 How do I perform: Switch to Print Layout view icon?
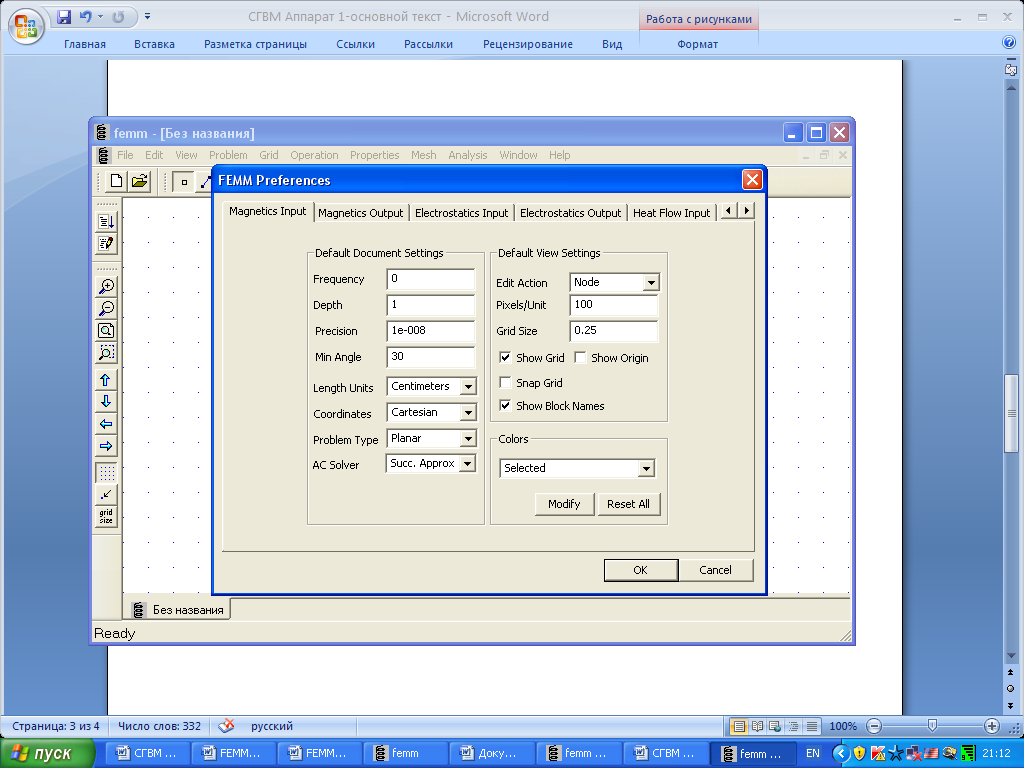(739, 726)
